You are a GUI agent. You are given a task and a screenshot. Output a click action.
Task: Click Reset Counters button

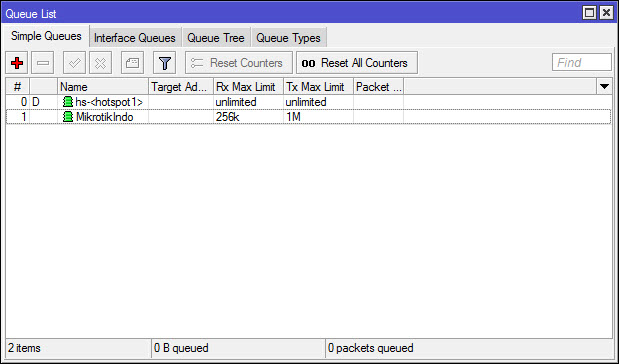[x=239, y=63]
